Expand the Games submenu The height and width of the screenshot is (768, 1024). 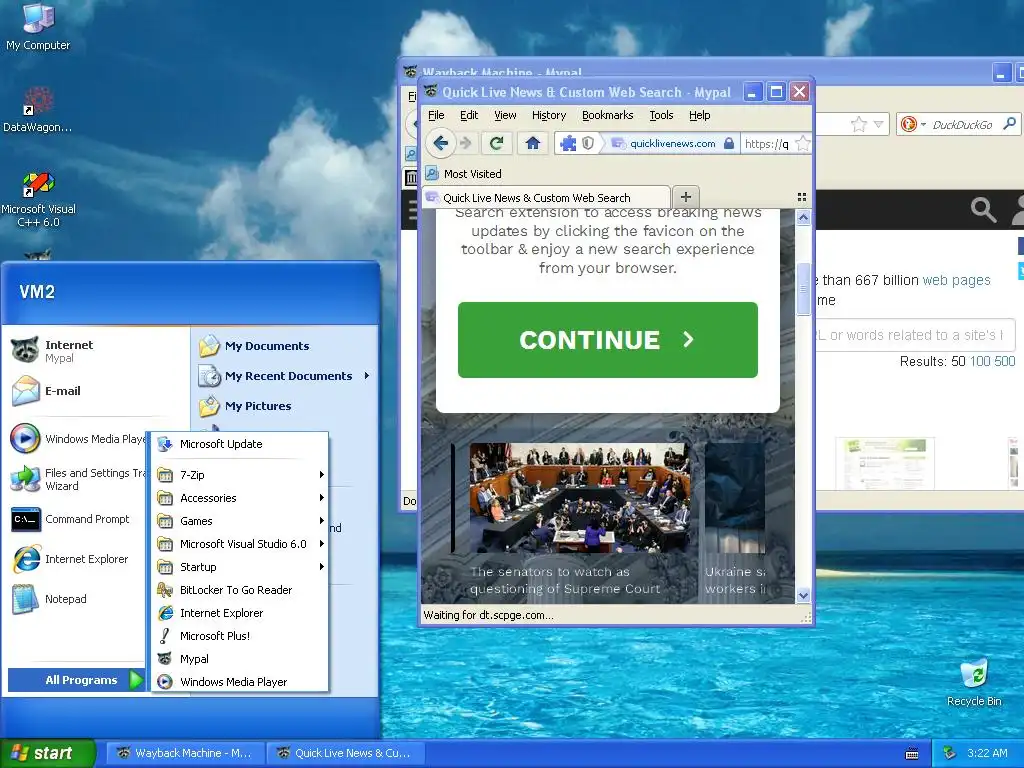[240, 521]
